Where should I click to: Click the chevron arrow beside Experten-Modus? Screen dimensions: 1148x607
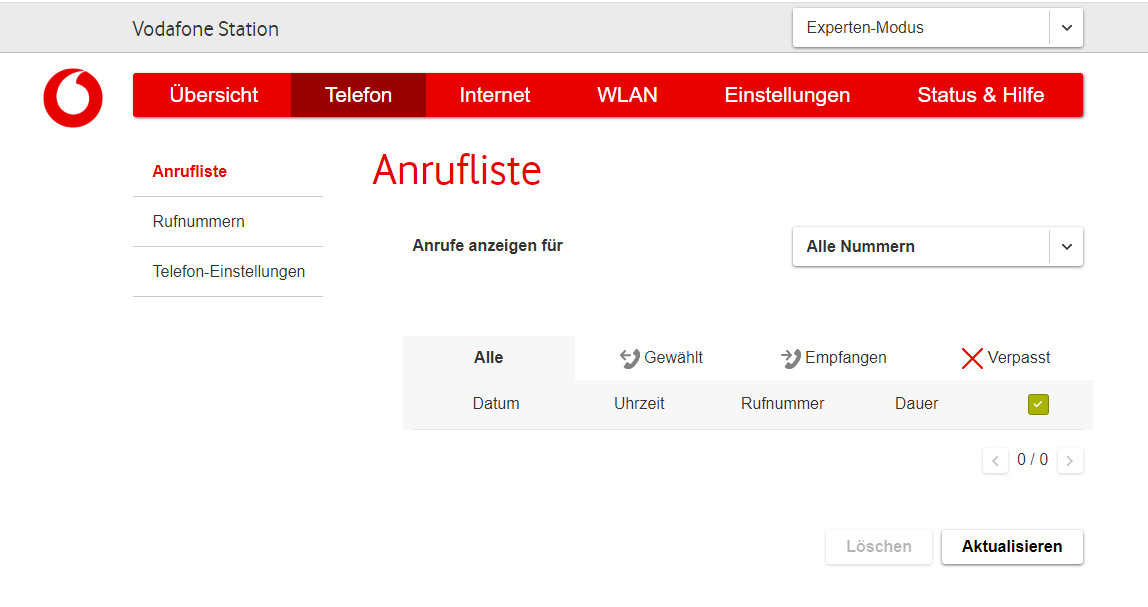[1066, 28]
